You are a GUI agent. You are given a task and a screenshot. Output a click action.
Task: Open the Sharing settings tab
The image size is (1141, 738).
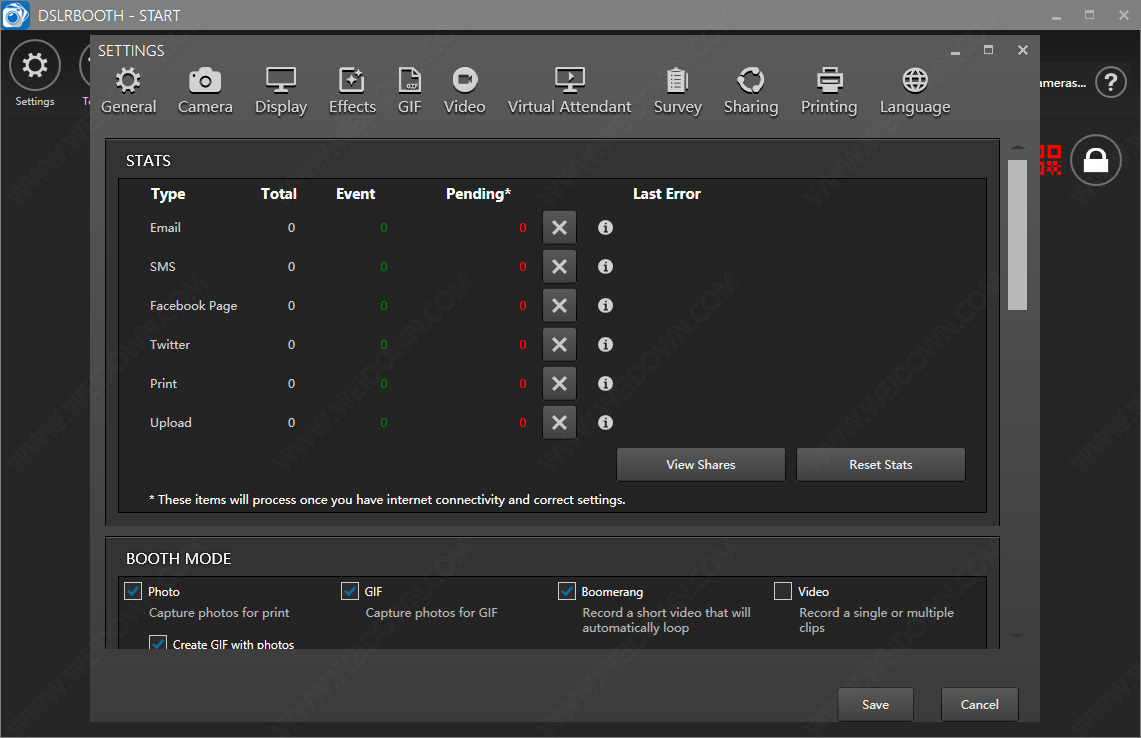[x=751, y=91]
